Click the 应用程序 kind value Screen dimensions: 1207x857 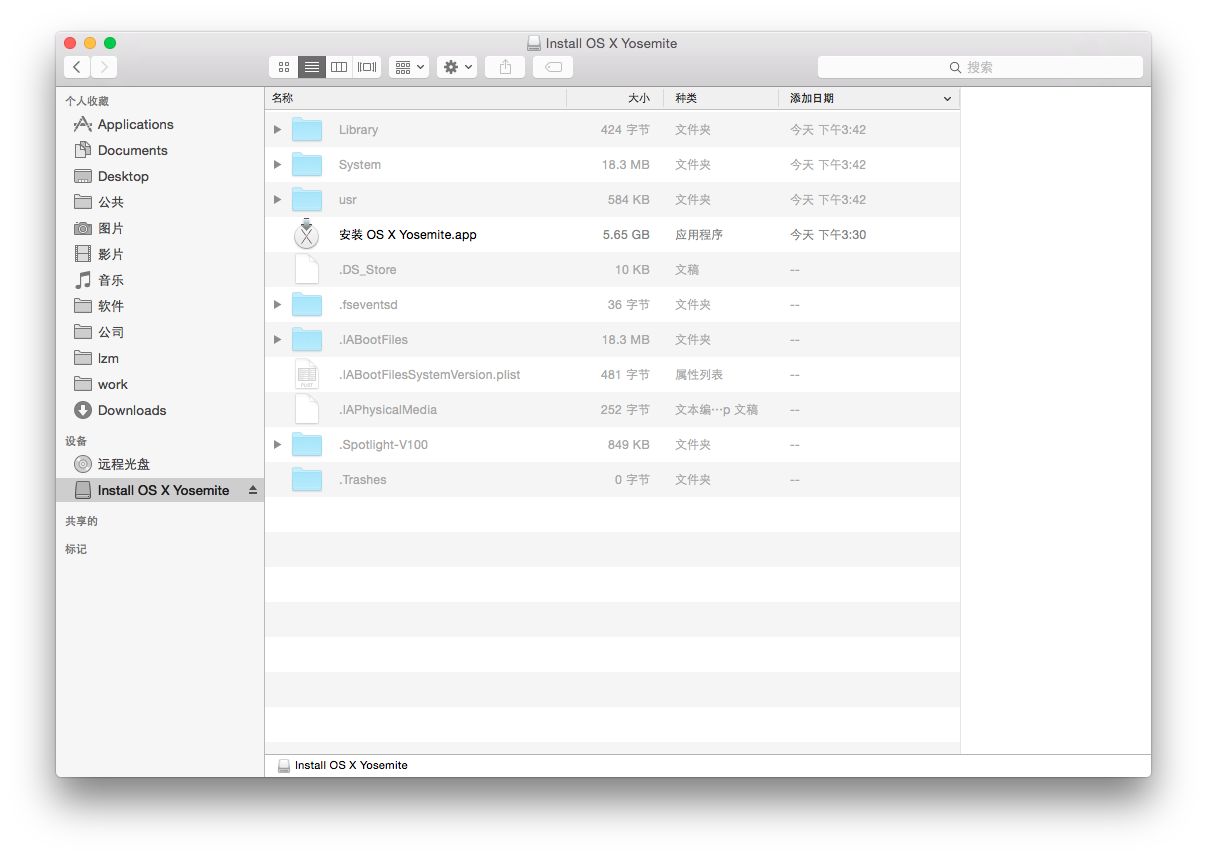point(699,235)
